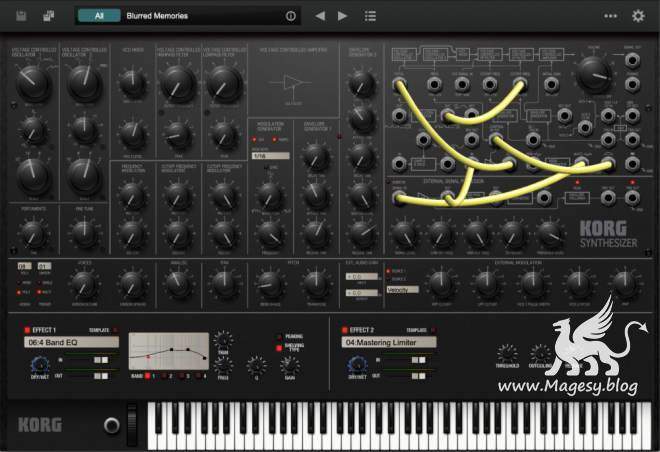
Task: Click the lowpass filter cutoff knob
Action: (224, 84)
